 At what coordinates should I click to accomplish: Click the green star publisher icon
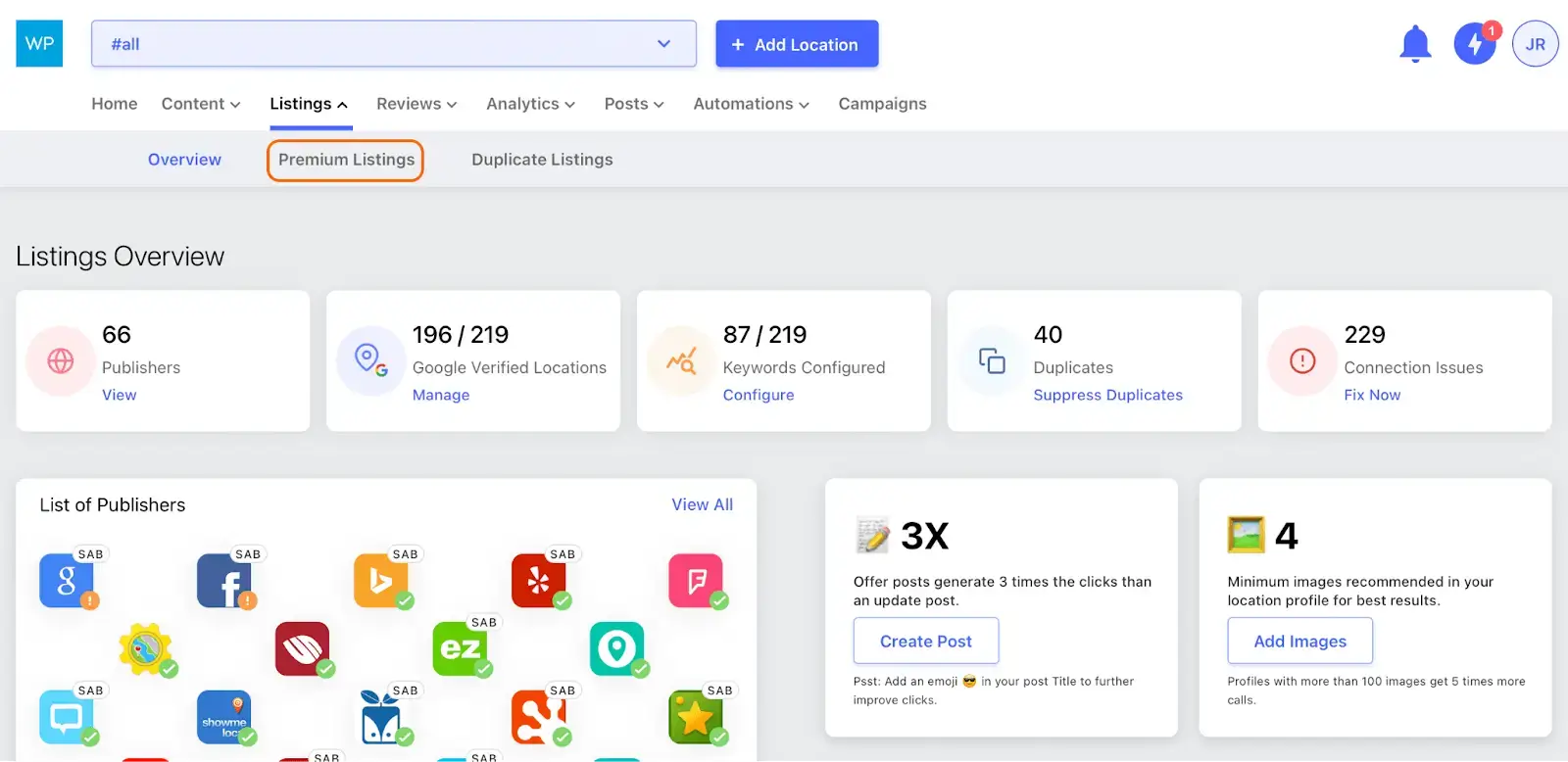coord(696,717)
